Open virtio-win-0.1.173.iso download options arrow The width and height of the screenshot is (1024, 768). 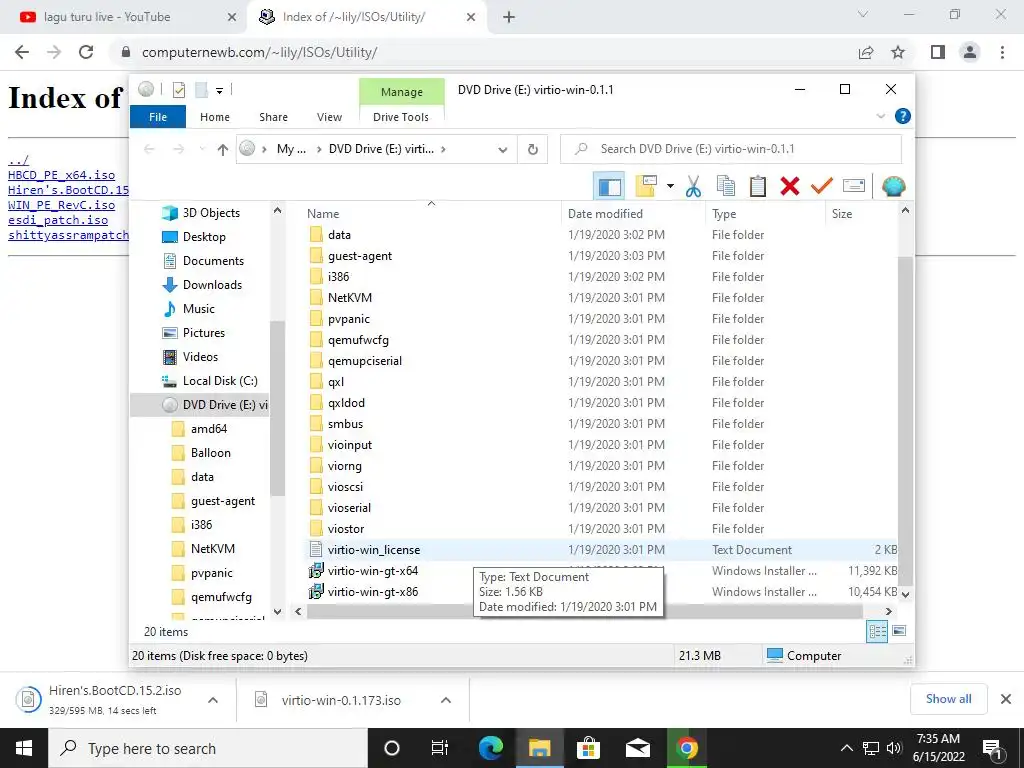[x=446, y=700]
